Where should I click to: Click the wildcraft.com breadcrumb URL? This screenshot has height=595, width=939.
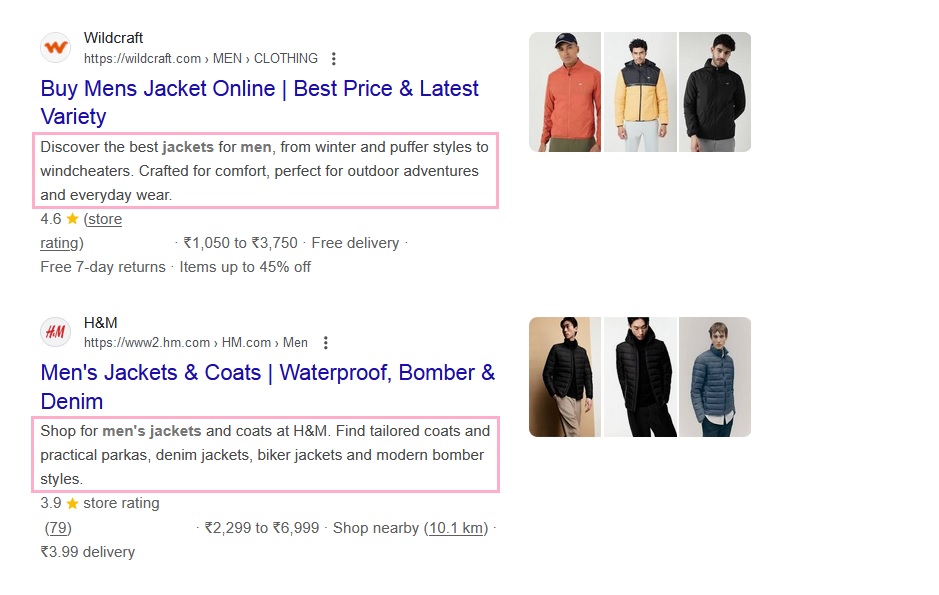[x=201, y=59]
